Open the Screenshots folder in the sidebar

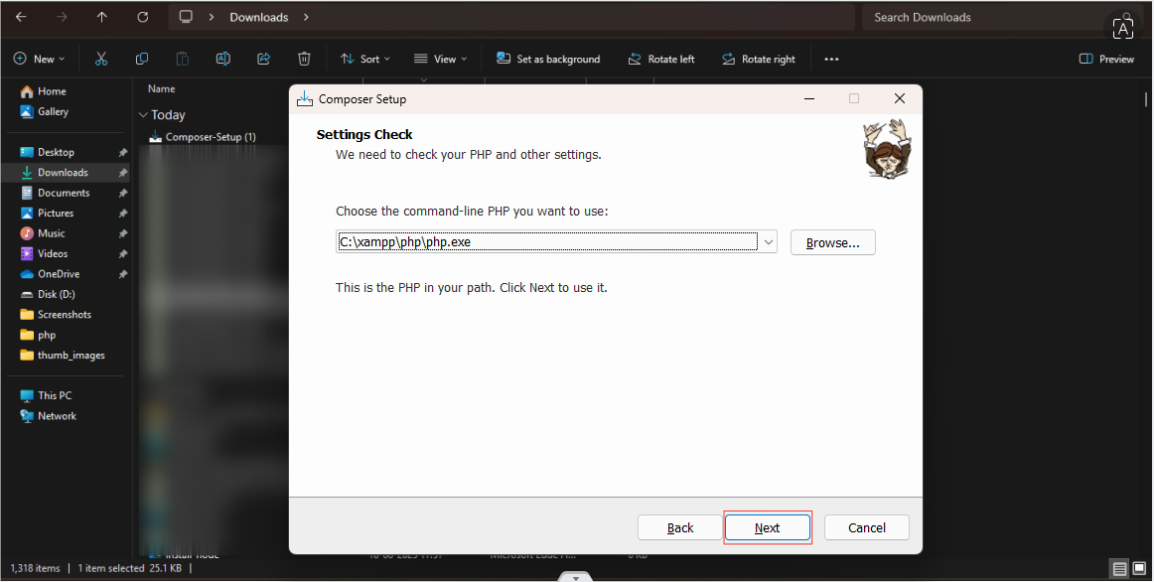56,314
